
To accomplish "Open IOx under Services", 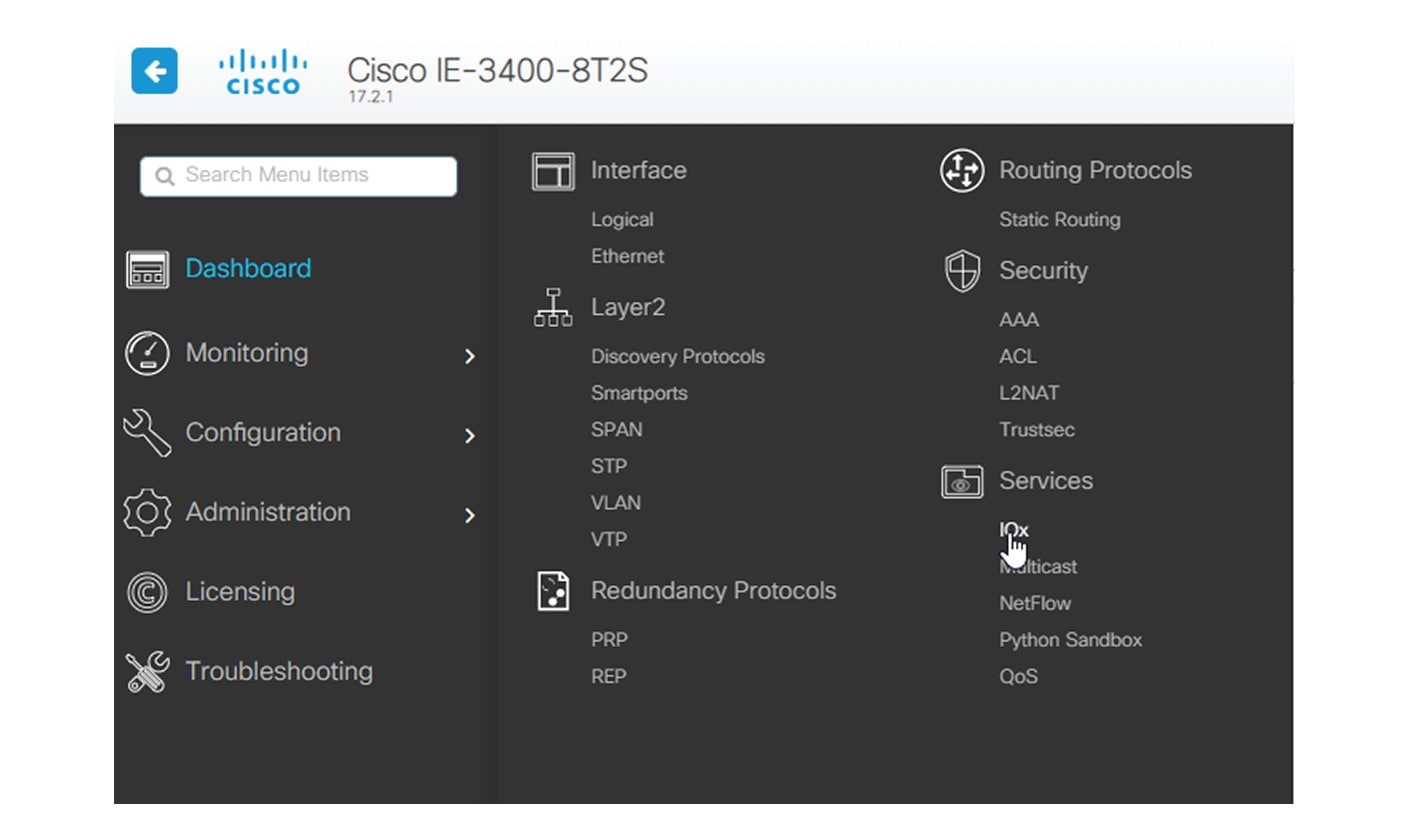I will (x=1014, y=529).
